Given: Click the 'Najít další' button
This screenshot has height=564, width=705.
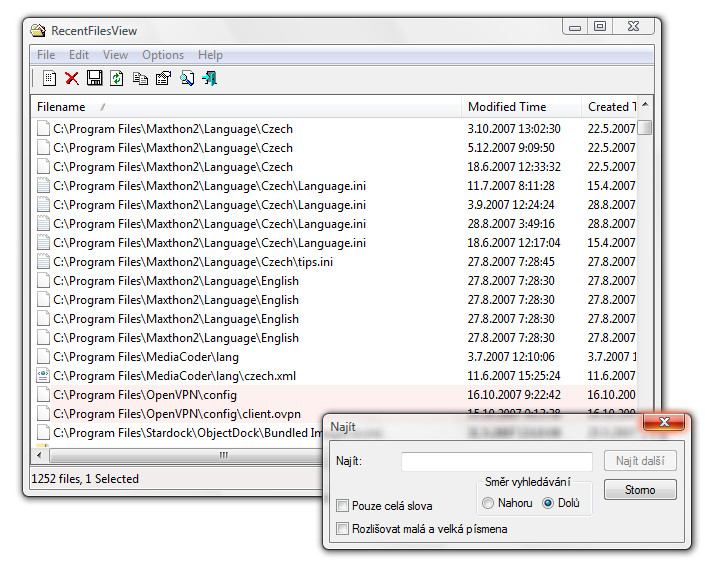Looking at the screenshot, I should 640,461.
